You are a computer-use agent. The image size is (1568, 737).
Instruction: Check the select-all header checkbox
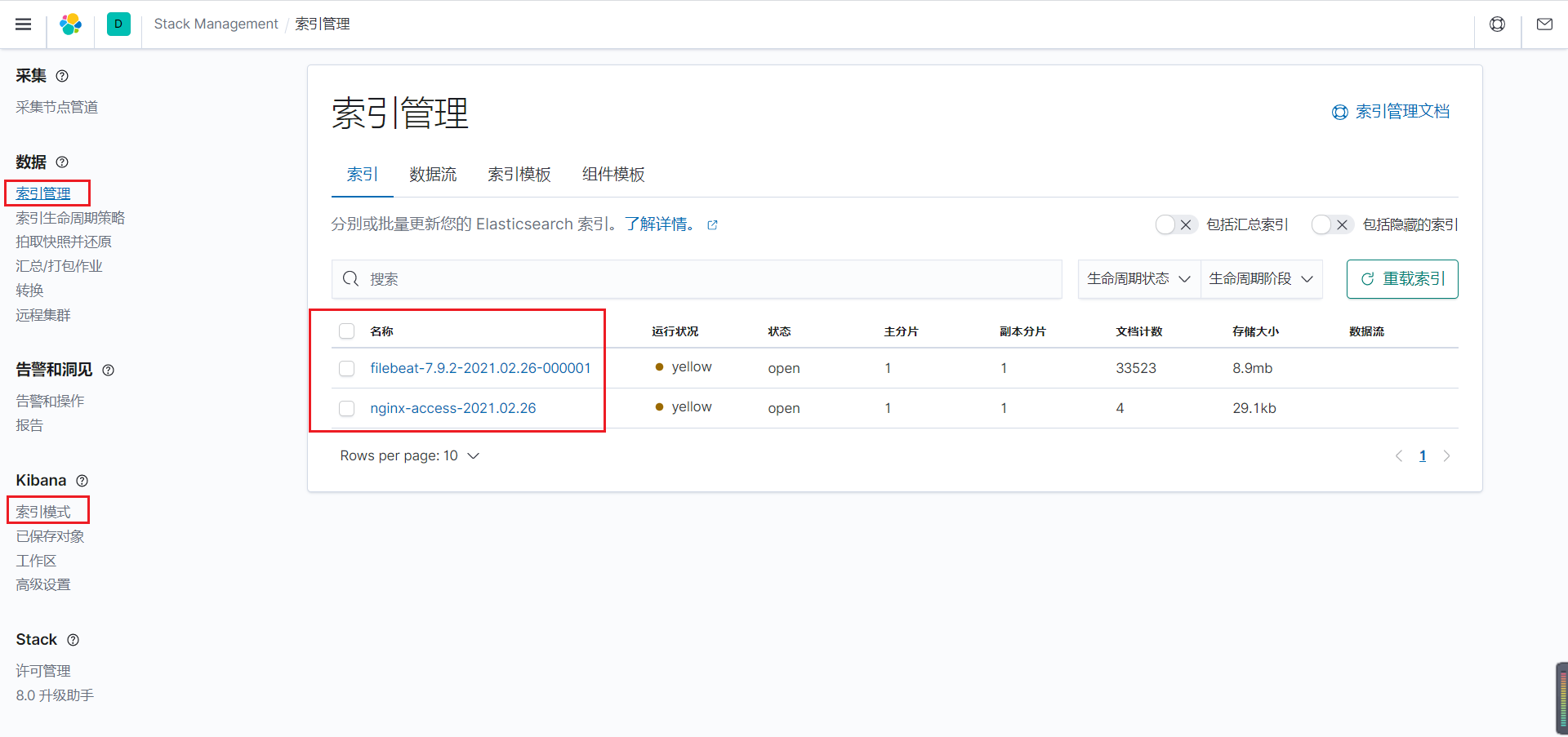pyautogui.click(x=347, y=331)
